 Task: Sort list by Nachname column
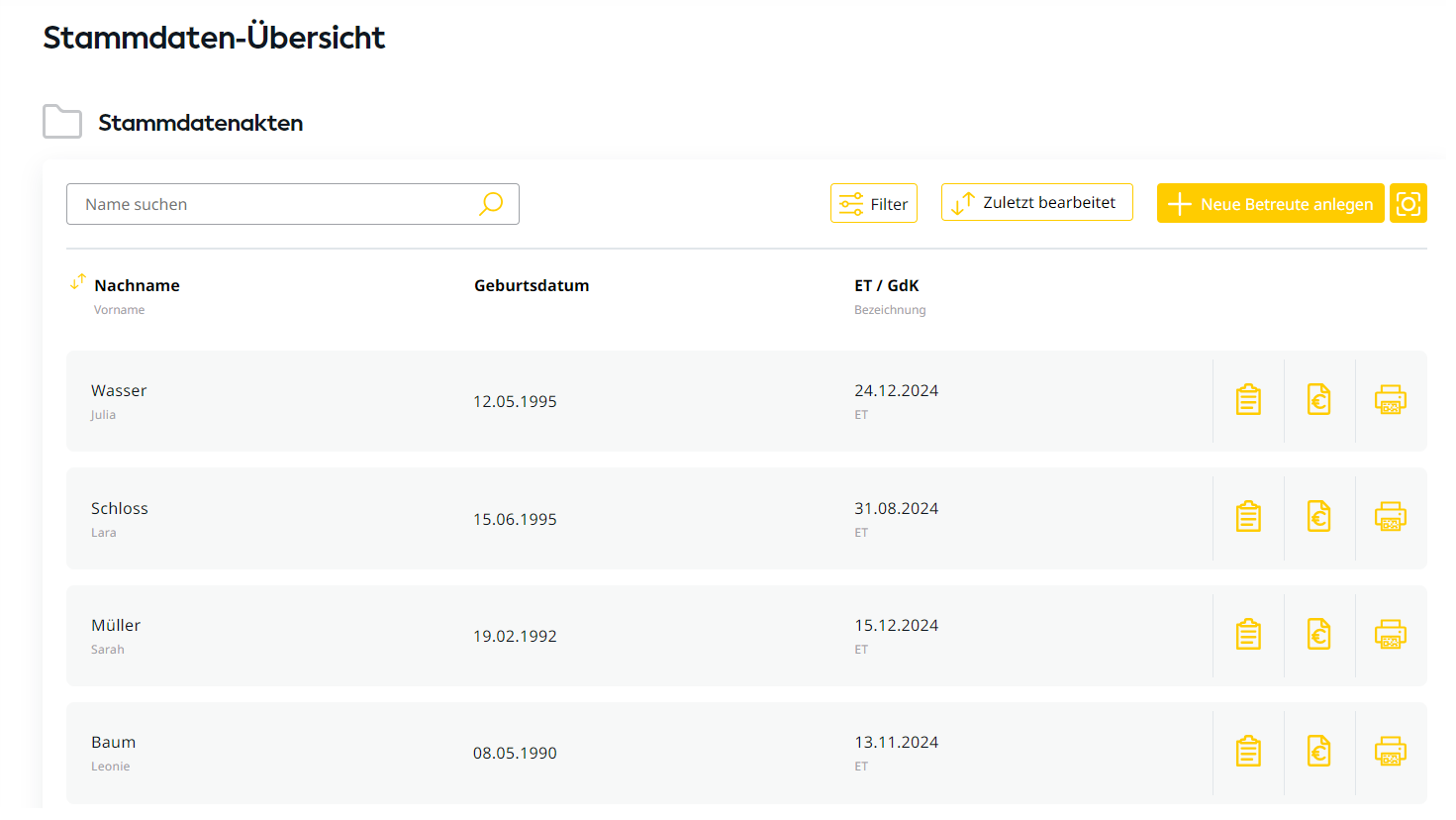[78, 283]
